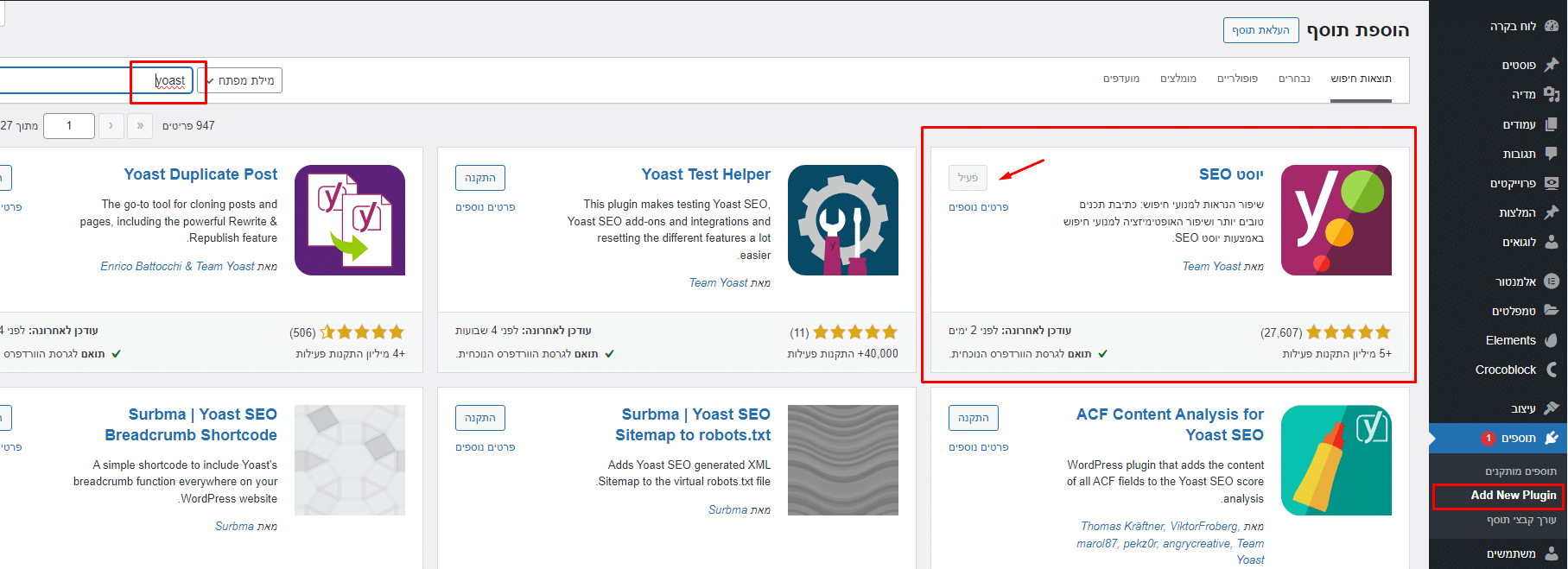Click the Yoast SEO plugin logo
Viewport: 1568px width, 569px height.
[x=1336, y=220]
